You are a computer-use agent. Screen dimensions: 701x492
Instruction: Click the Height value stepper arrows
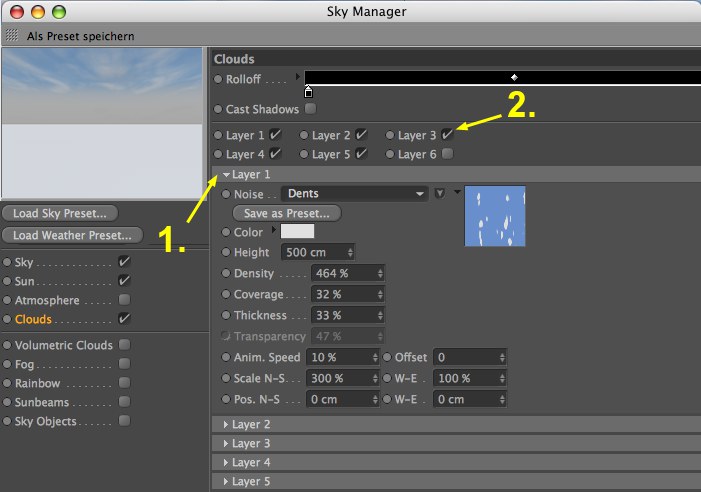click(350, 252)
